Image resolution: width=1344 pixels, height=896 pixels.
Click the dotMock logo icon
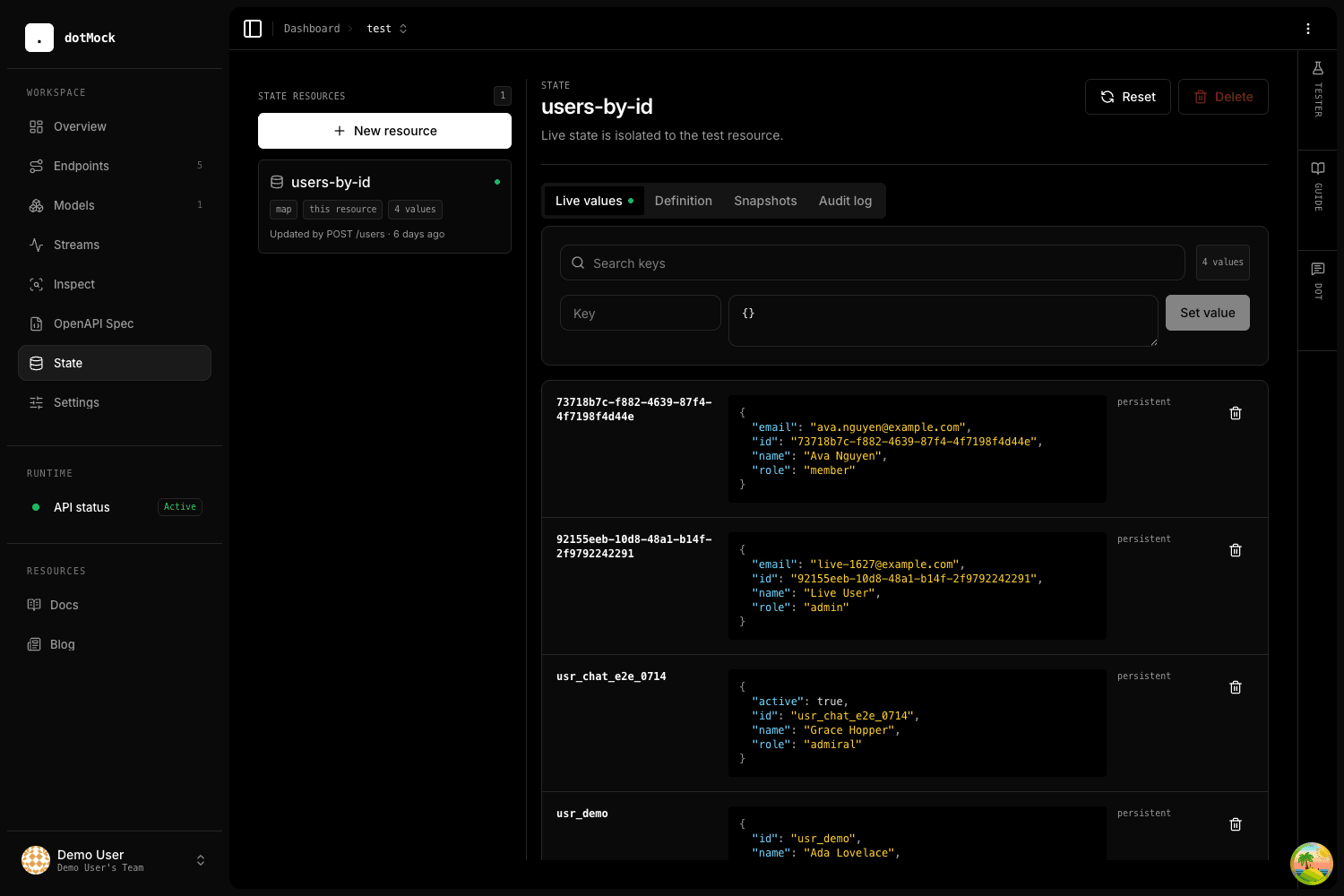pos(39,38)
